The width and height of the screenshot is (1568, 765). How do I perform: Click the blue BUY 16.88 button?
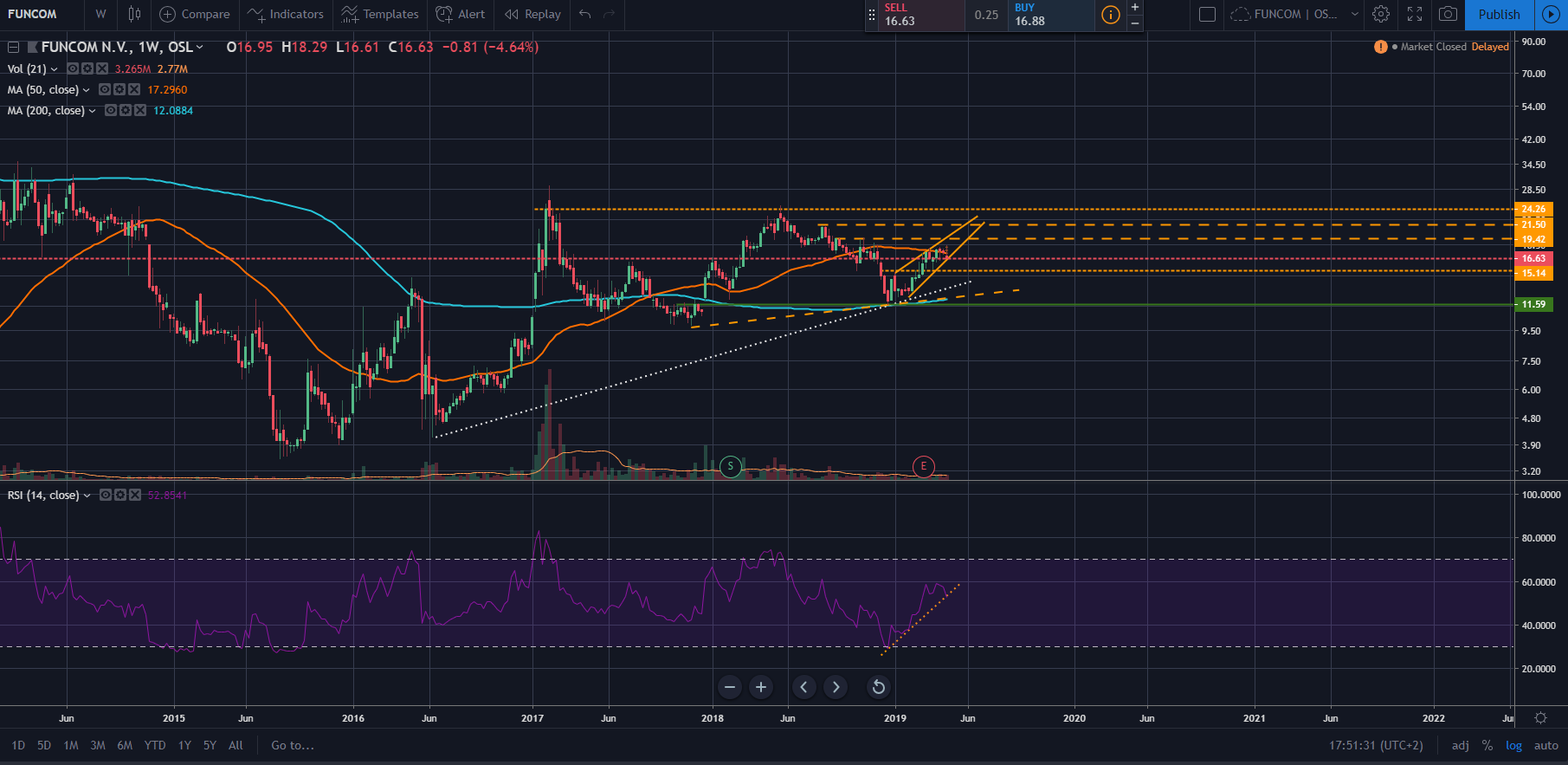point(1050,15)
